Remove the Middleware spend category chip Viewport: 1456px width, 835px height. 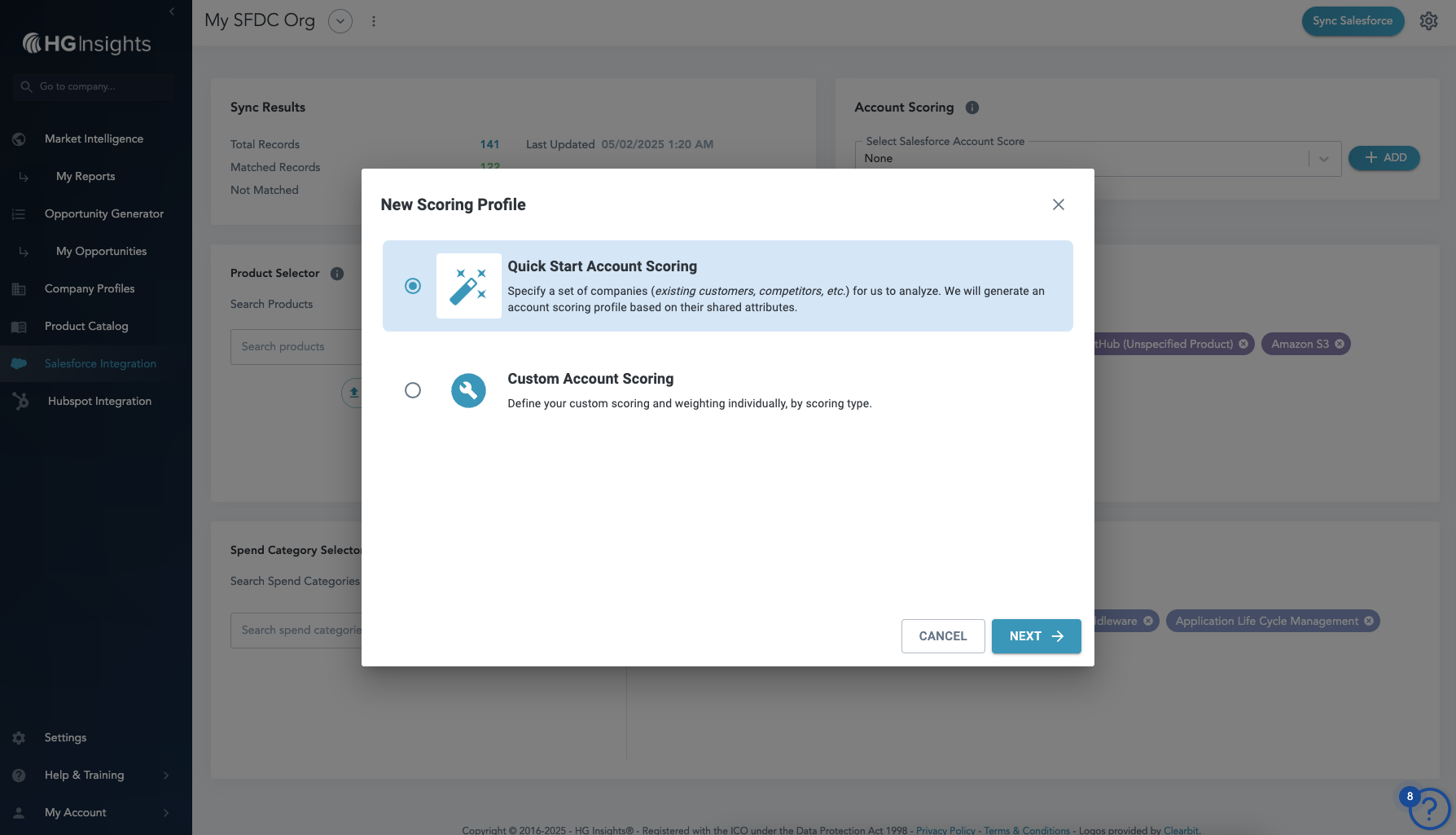tap(1148, 621)
